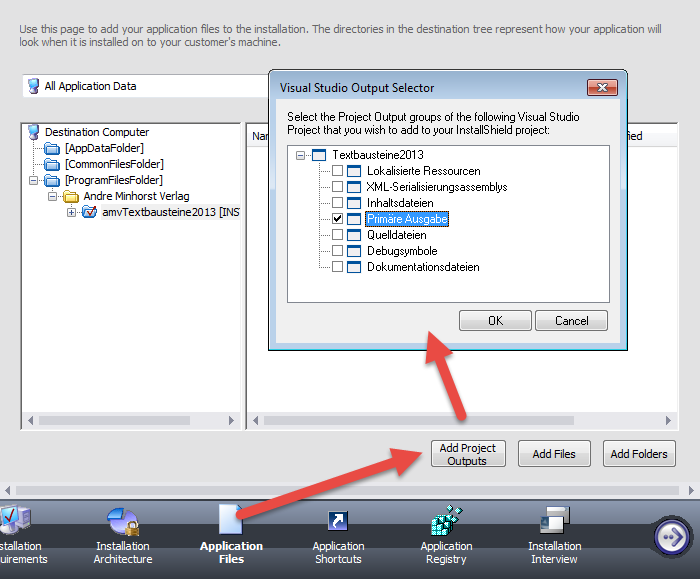Switch to Application Files step

coord(231,536)
